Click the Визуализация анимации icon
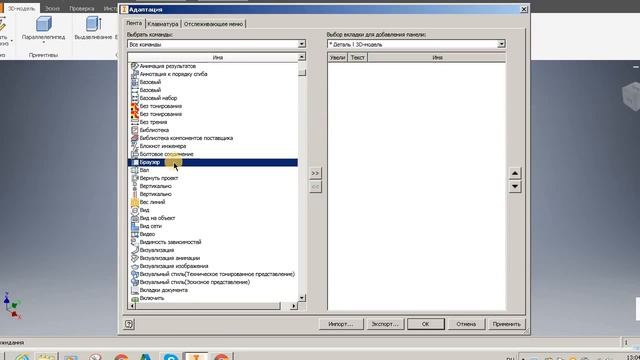This screenshot has width=640, height=360. [x=135, y=258]
